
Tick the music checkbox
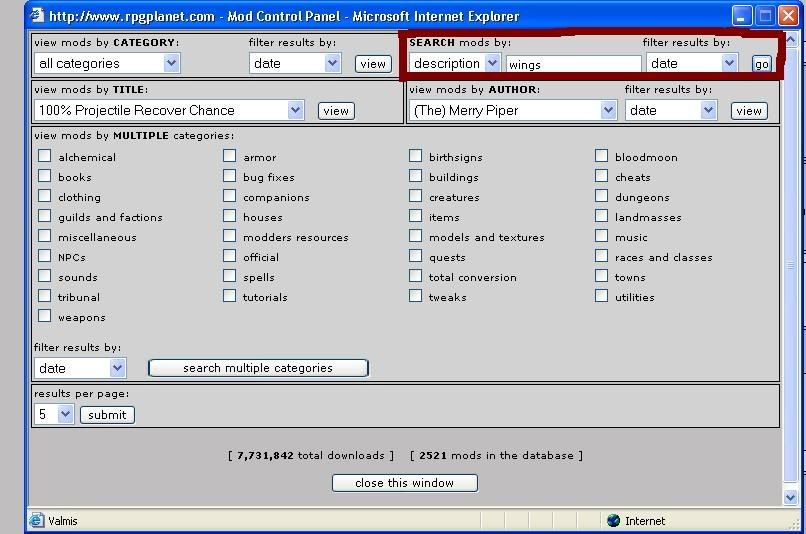pyautogui.click(x=601, y=236)
